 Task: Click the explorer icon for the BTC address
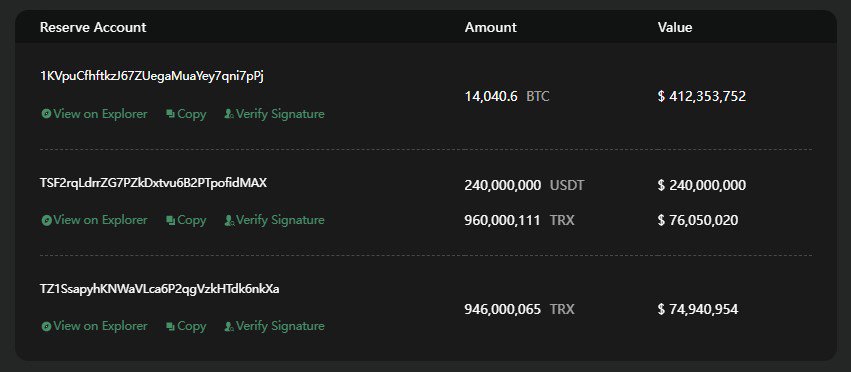[47, 114]
